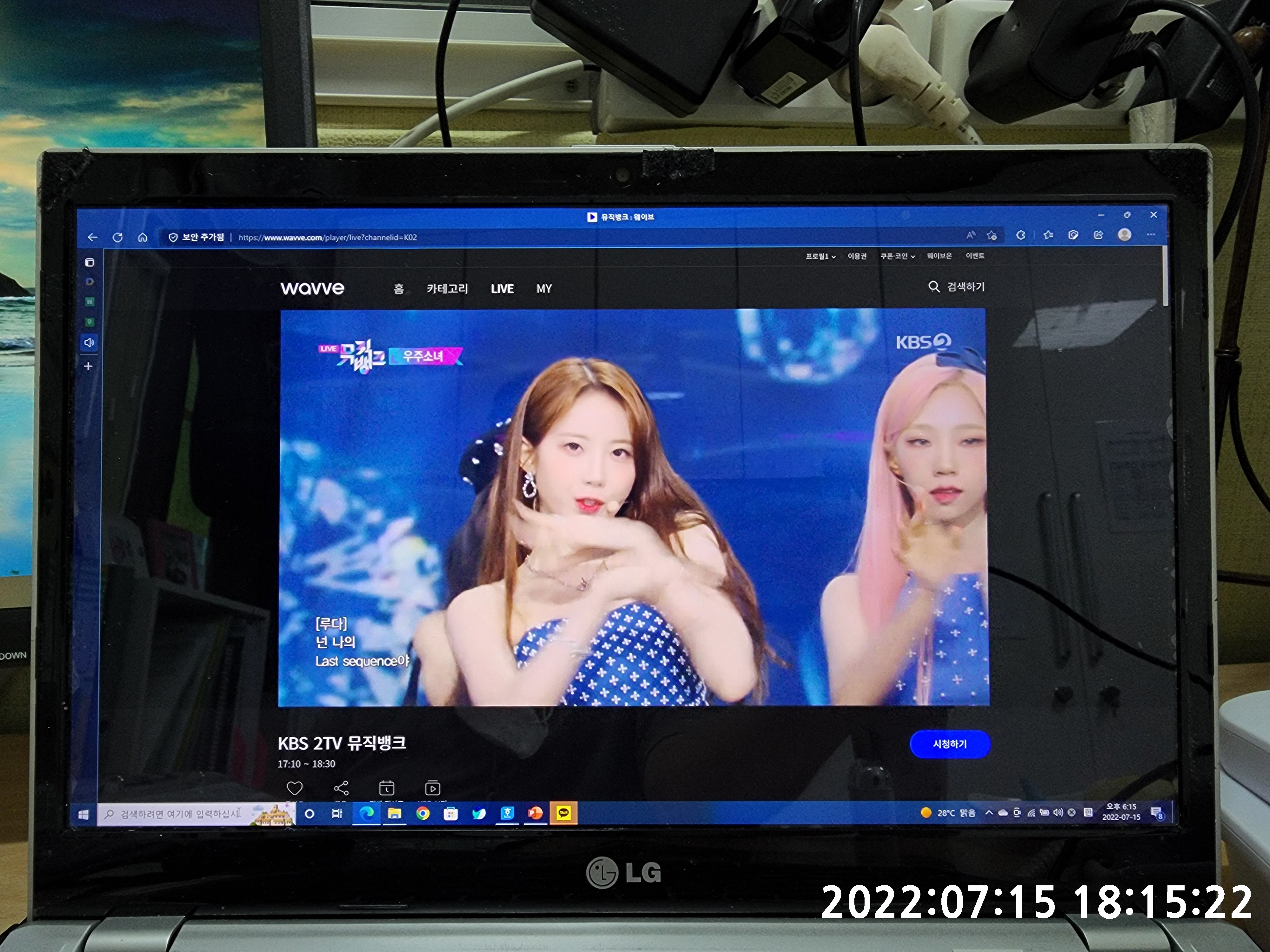Screen dimensions: 1270x952
Task: Expand the 쿠폰·코인 dropdown
Action: pyautogui.click(x=897, y=256)
